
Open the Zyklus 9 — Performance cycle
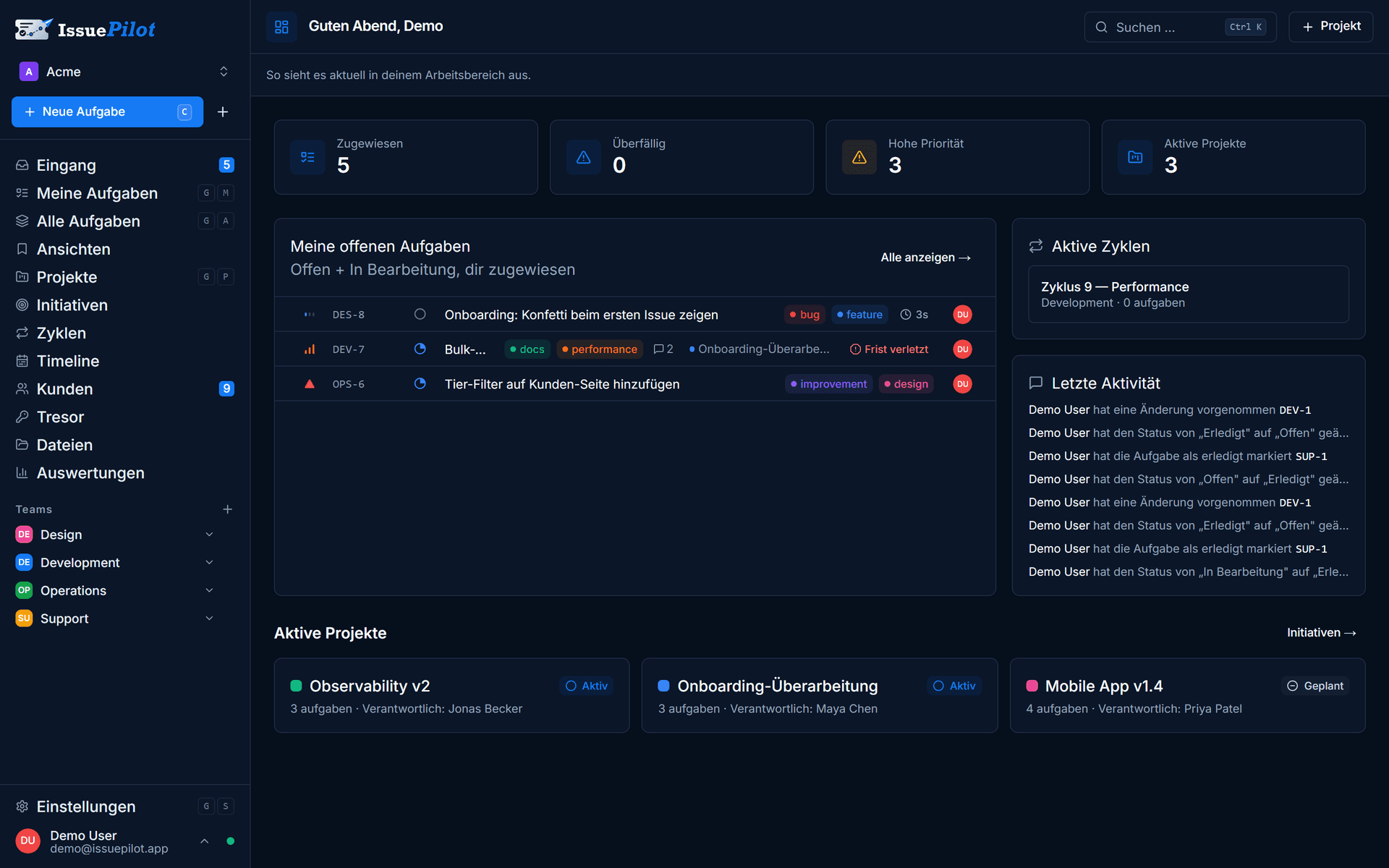pos(1188,294)
